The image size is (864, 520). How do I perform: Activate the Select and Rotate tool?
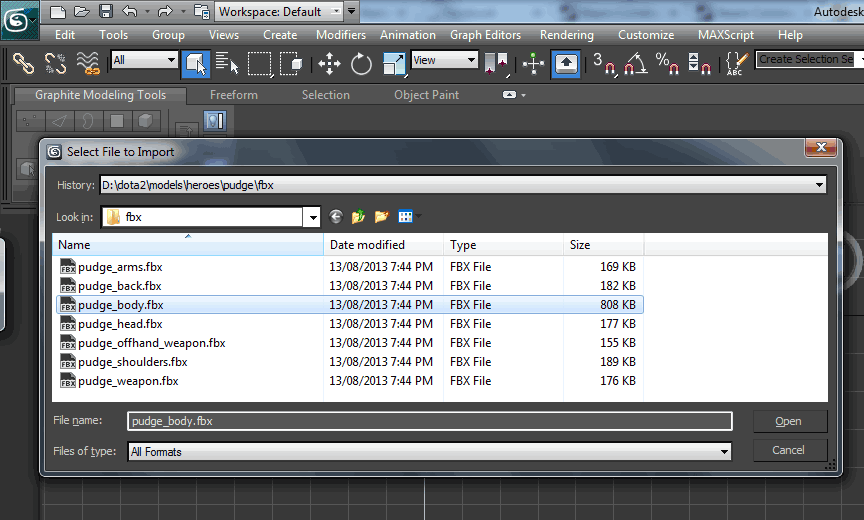tap(361, 64)
